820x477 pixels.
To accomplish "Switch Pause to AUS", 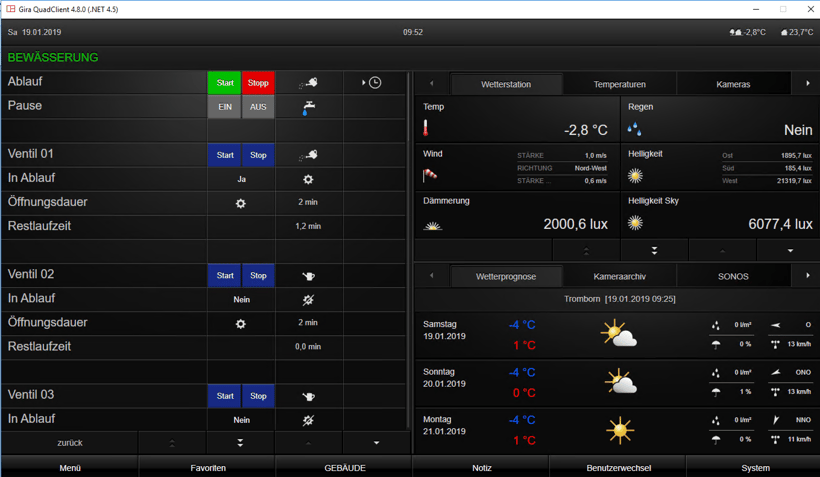I will click(x=258, y=107).
